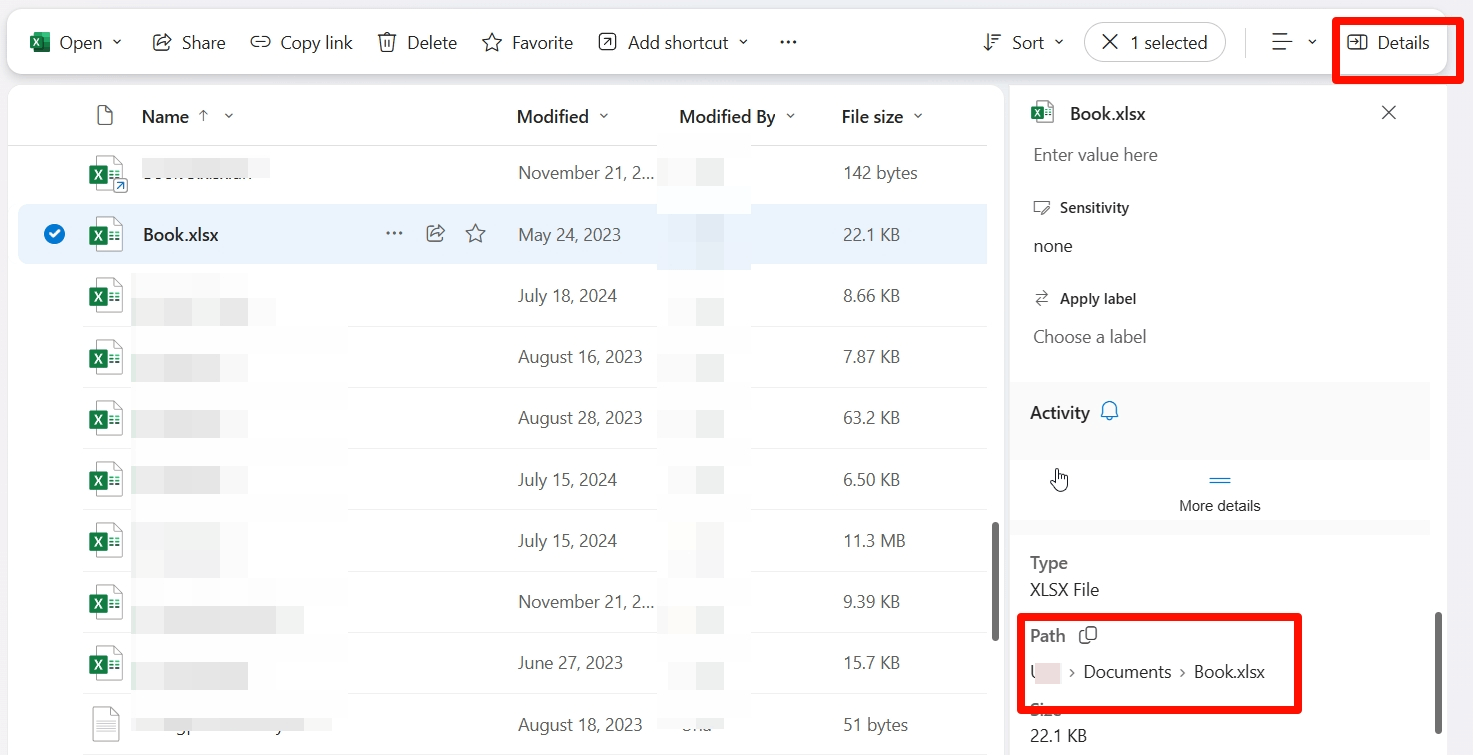Click the Book.xlsx file name in the list
1473x755 pixels.
click(x=181, y=235)
